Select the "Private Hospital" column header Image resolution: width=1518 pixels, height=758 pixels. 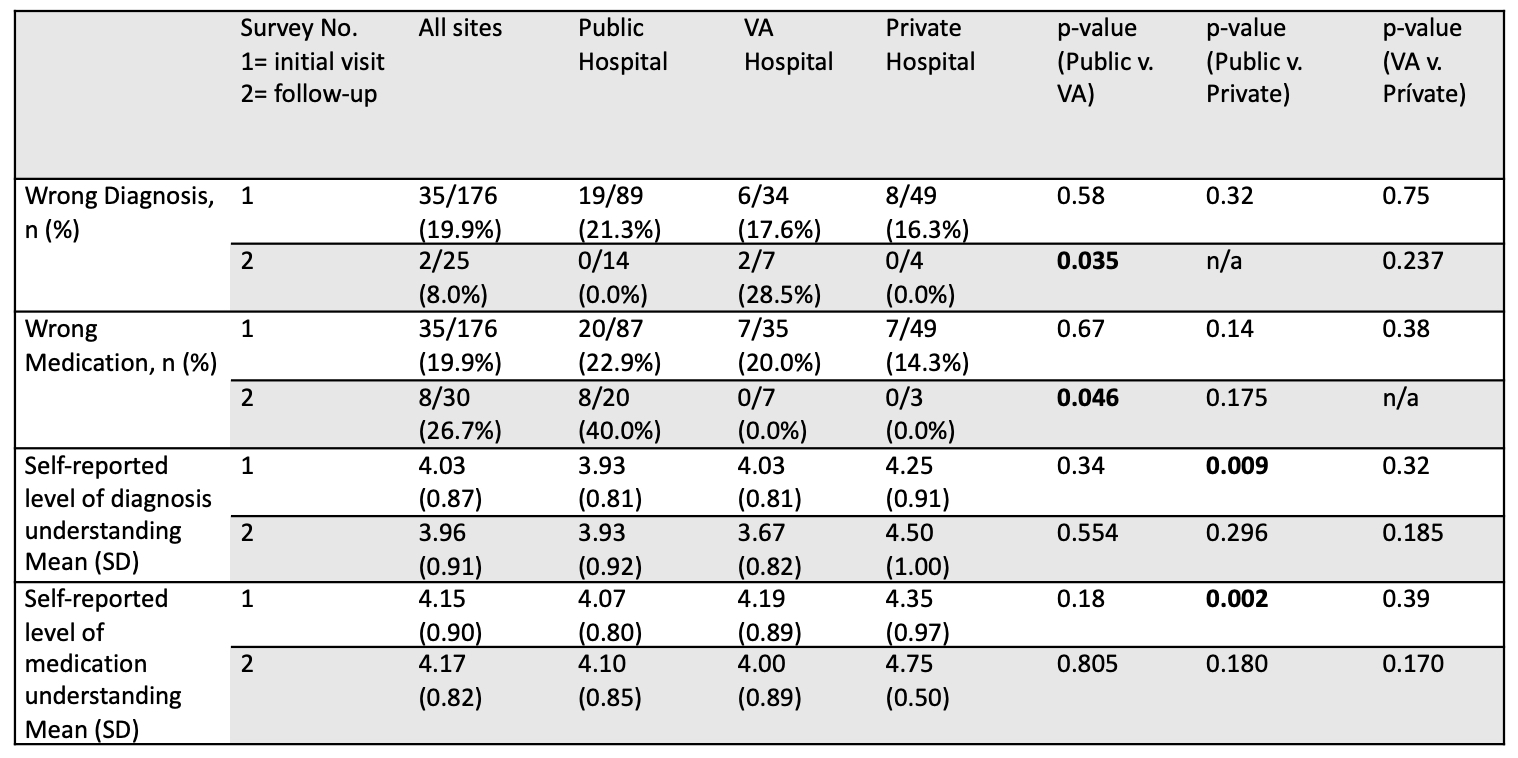930,45
